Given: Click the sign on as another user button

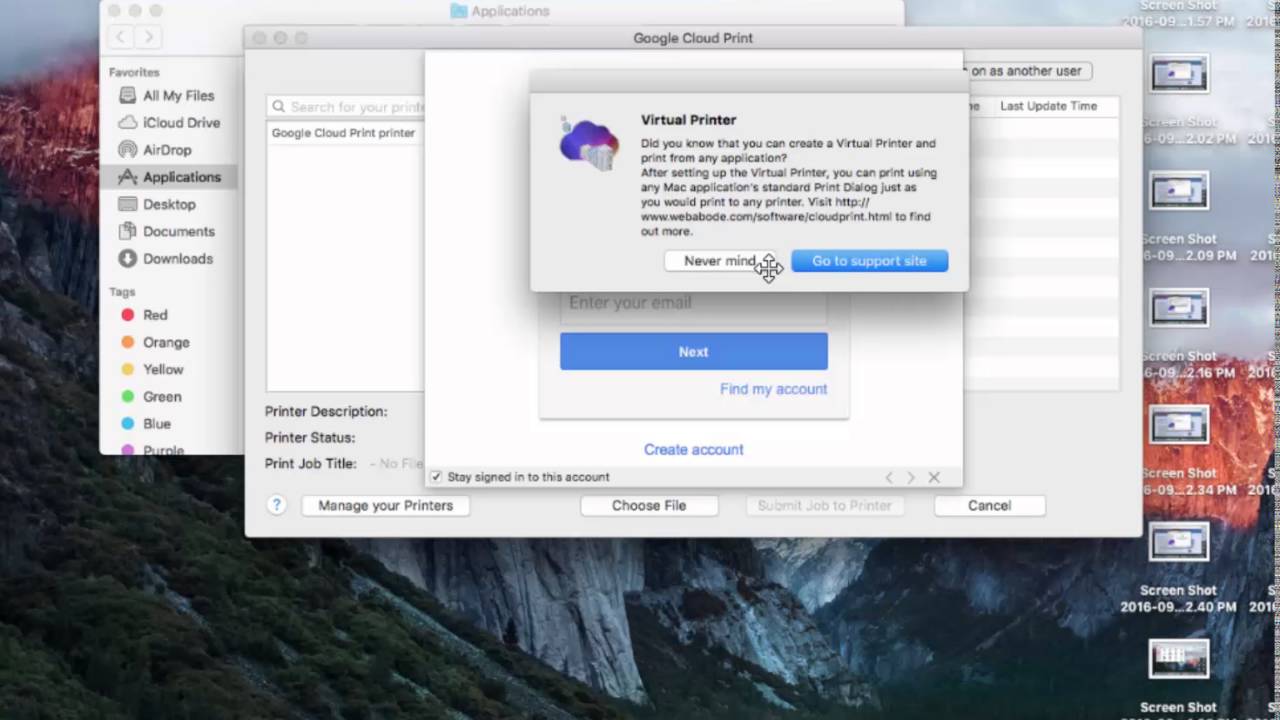Looking at the screenshot, I should coord(1027,71).
